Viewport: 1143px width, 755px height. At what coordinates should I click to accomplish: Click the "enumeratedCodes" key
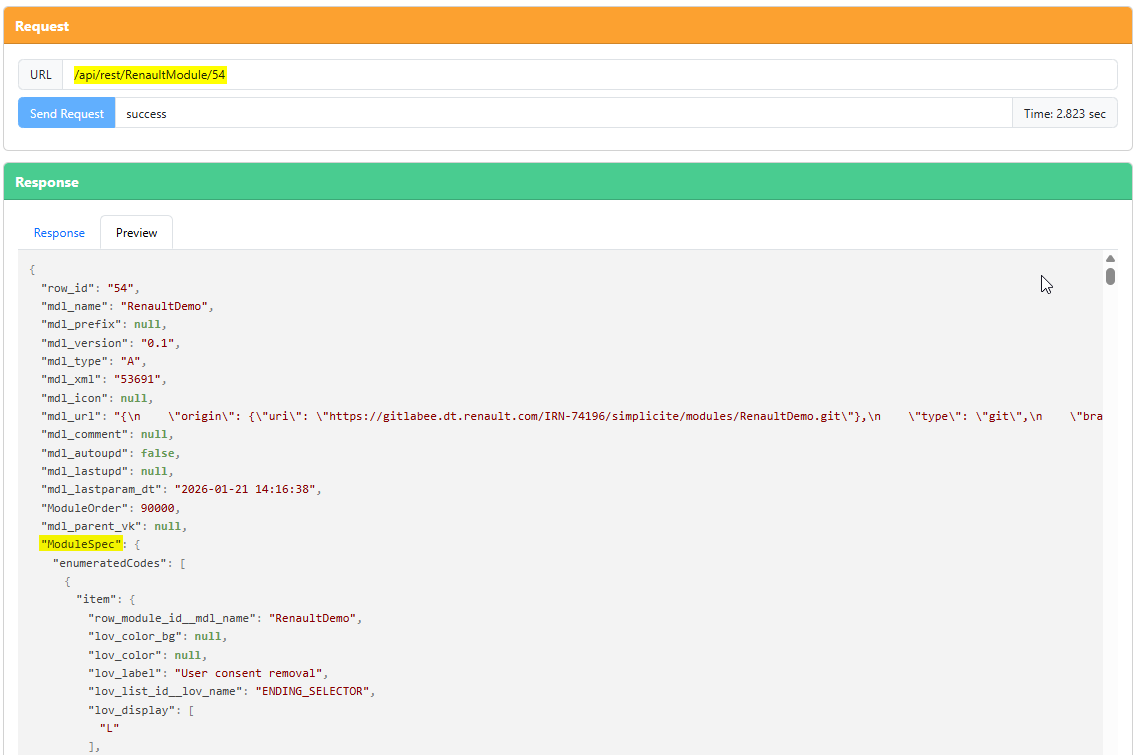click(x=110, y=563)
